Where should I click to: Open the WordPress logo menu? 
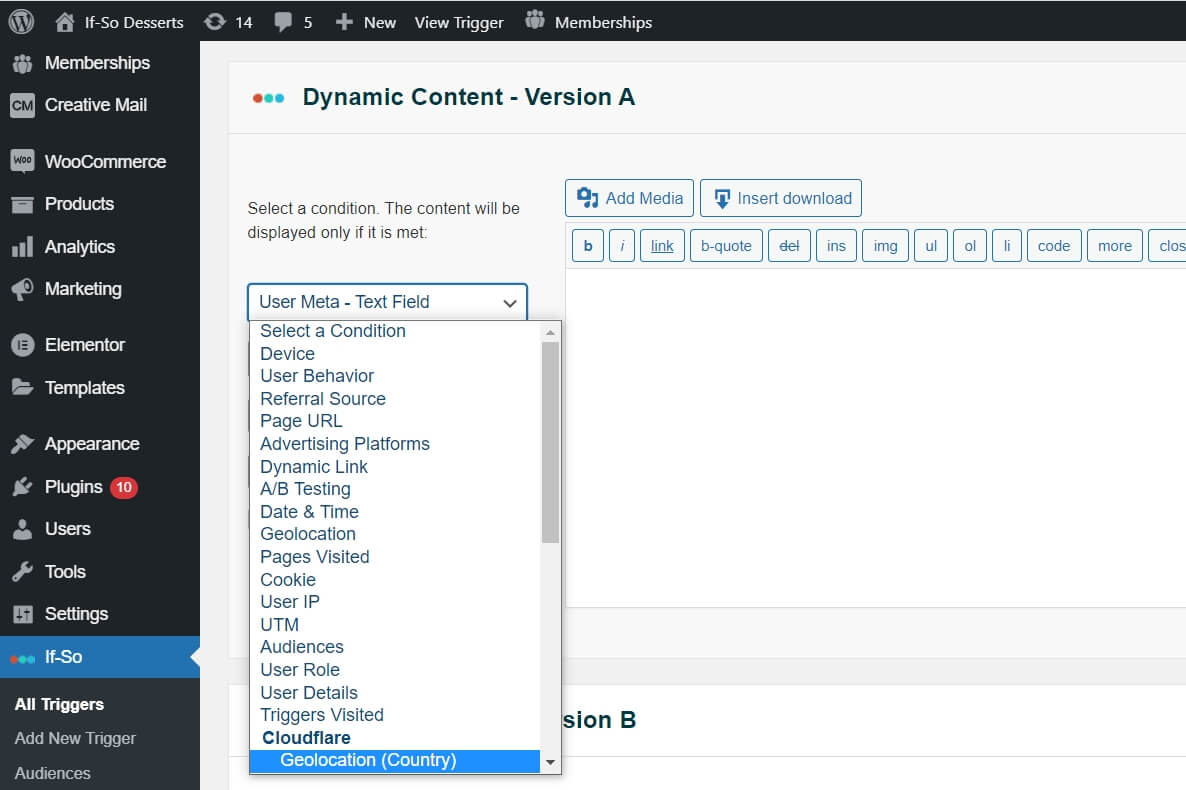point(20,20)
